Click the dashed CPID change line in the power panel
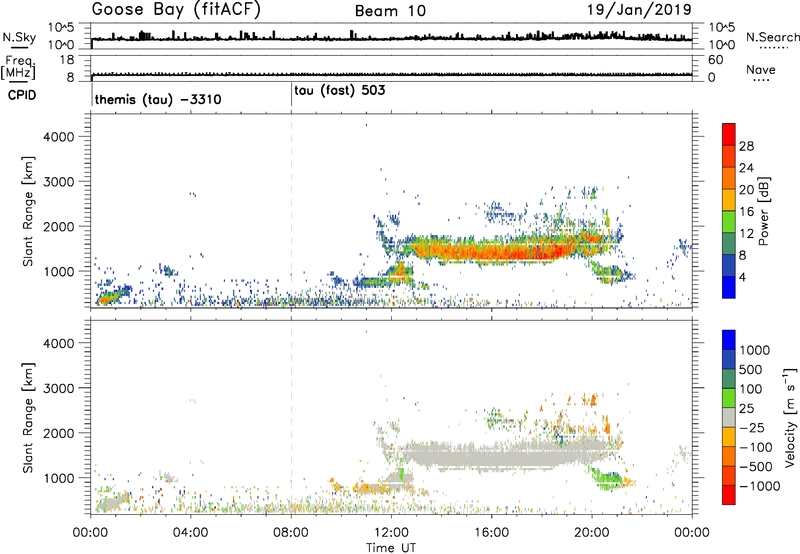This screenshot has height=554, width=800. [x=291, y=210]
